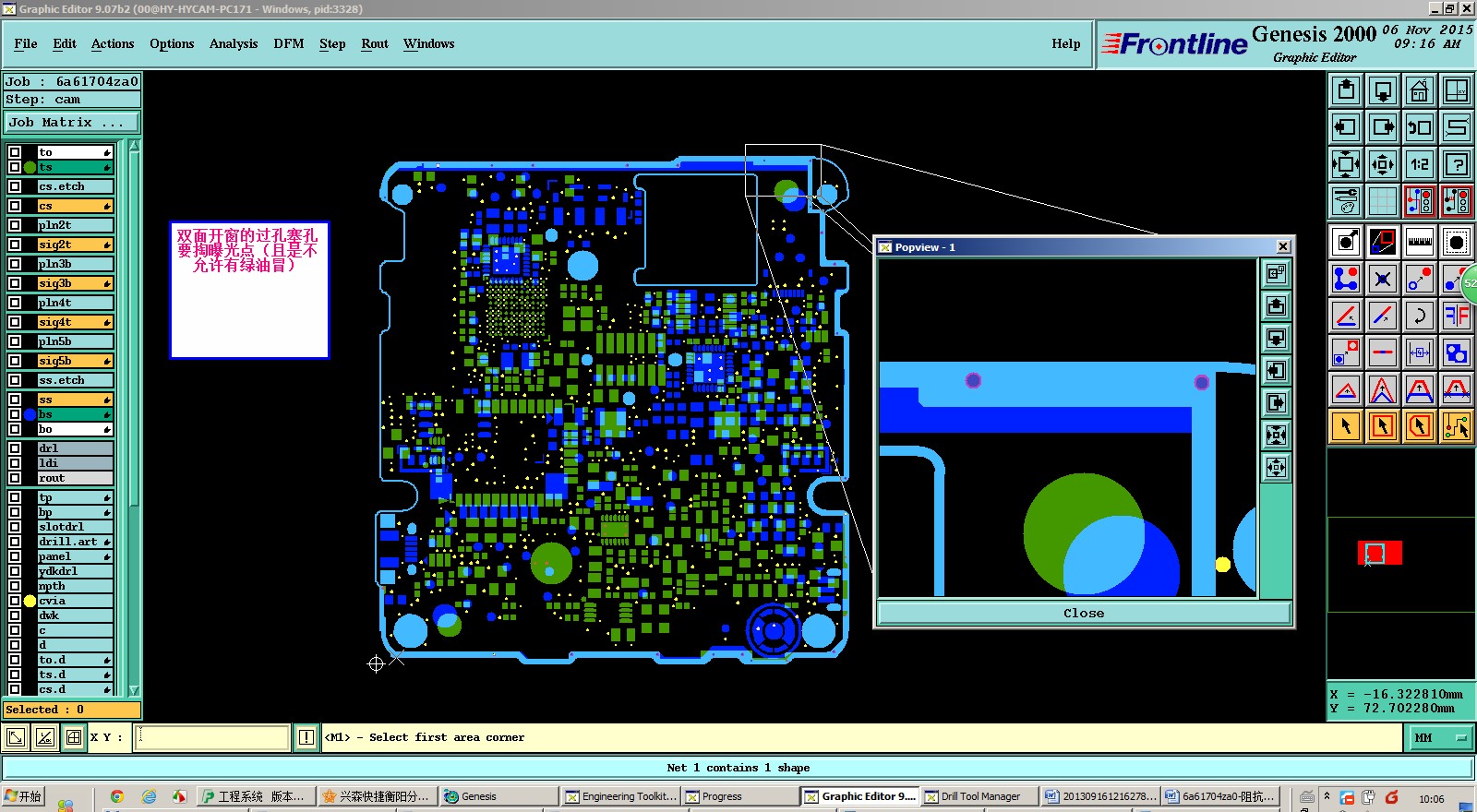Select the net select arrow tool

click(1457, 426)
